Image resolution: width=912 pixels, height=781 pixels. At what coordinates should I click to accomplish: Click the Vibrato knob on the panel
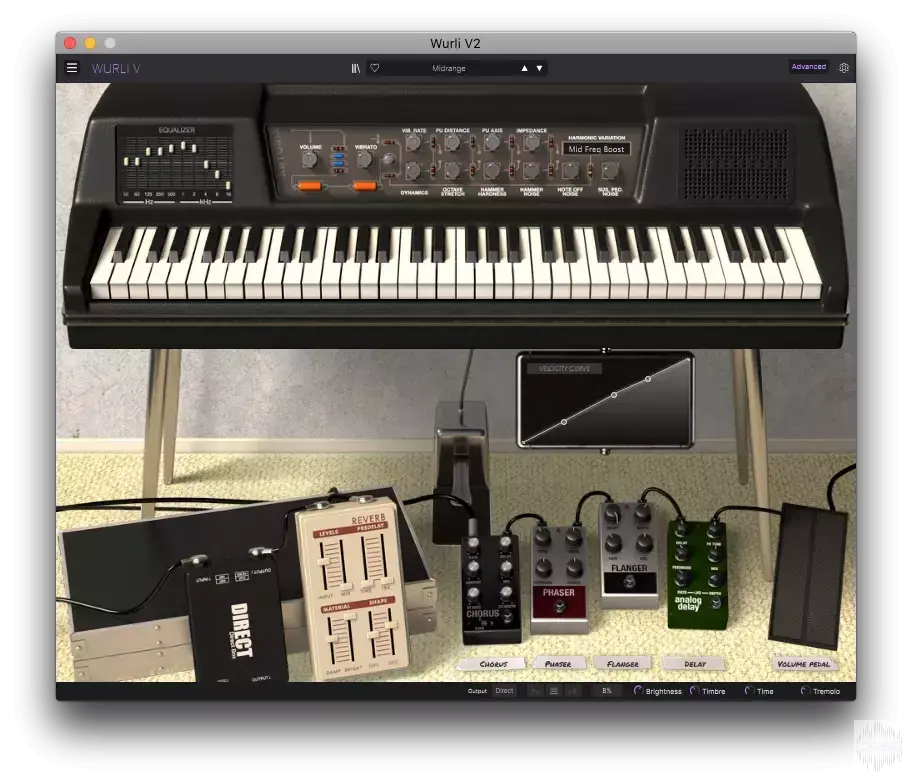tap(365, 160)
